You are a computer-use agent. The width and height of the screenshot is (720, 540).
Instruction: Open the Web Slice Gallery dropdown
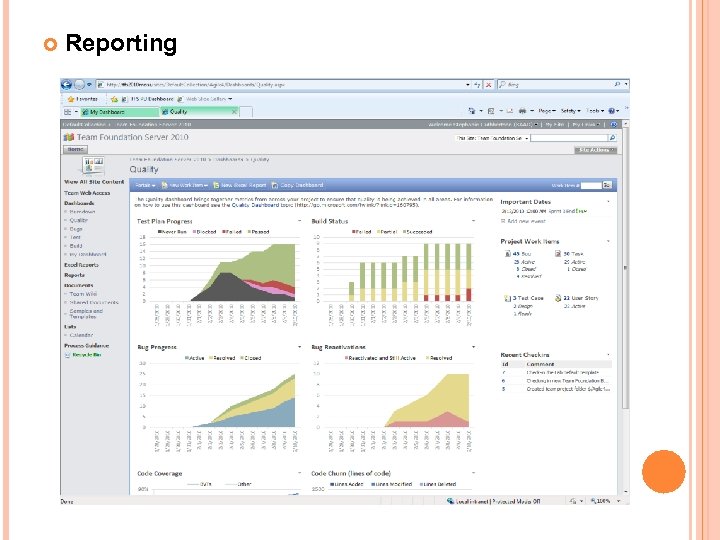point(205,99)
